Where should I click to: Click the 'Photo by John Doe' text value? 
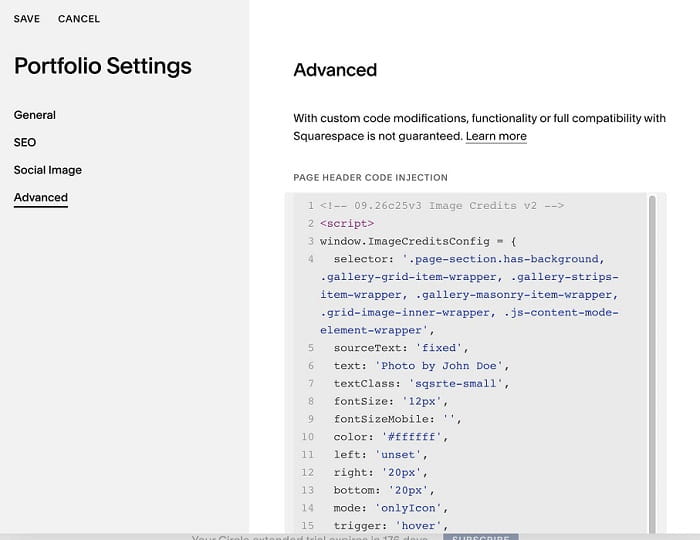pos(439,366)
